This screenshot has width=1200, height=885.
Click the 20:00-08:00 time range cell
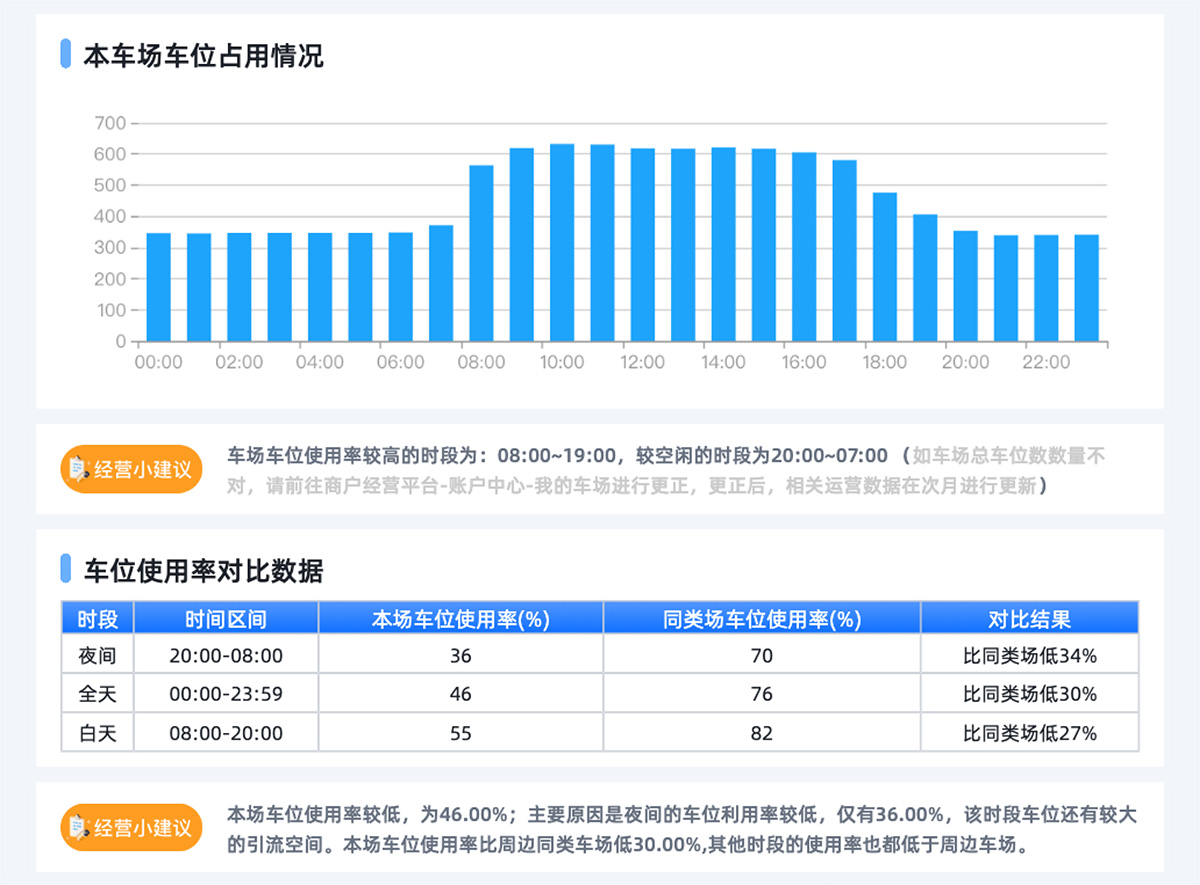[226, 656]
